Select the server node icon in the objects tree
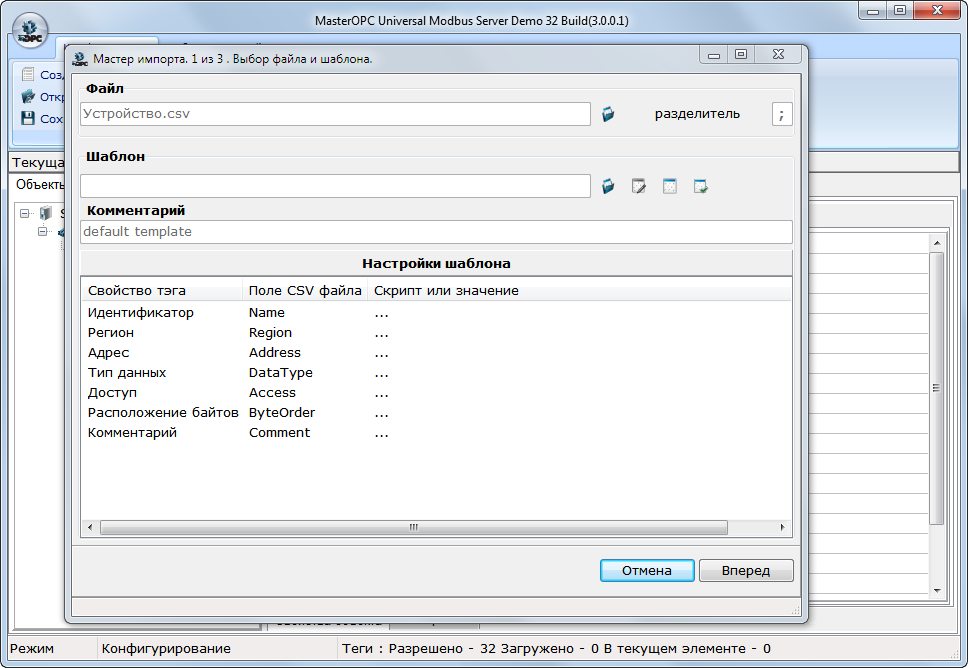The image size is (968, 668). [x=46, y=213]
